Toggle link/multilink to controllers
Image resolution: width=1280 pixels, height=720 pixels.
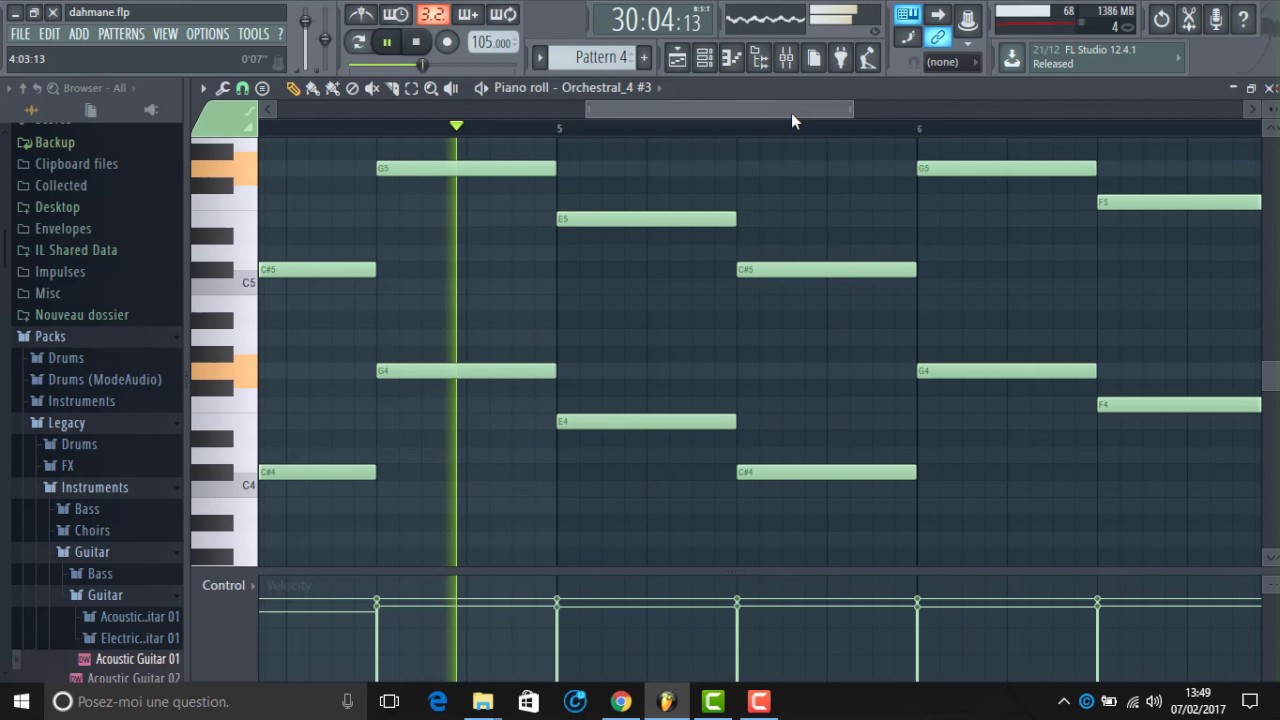938,38
